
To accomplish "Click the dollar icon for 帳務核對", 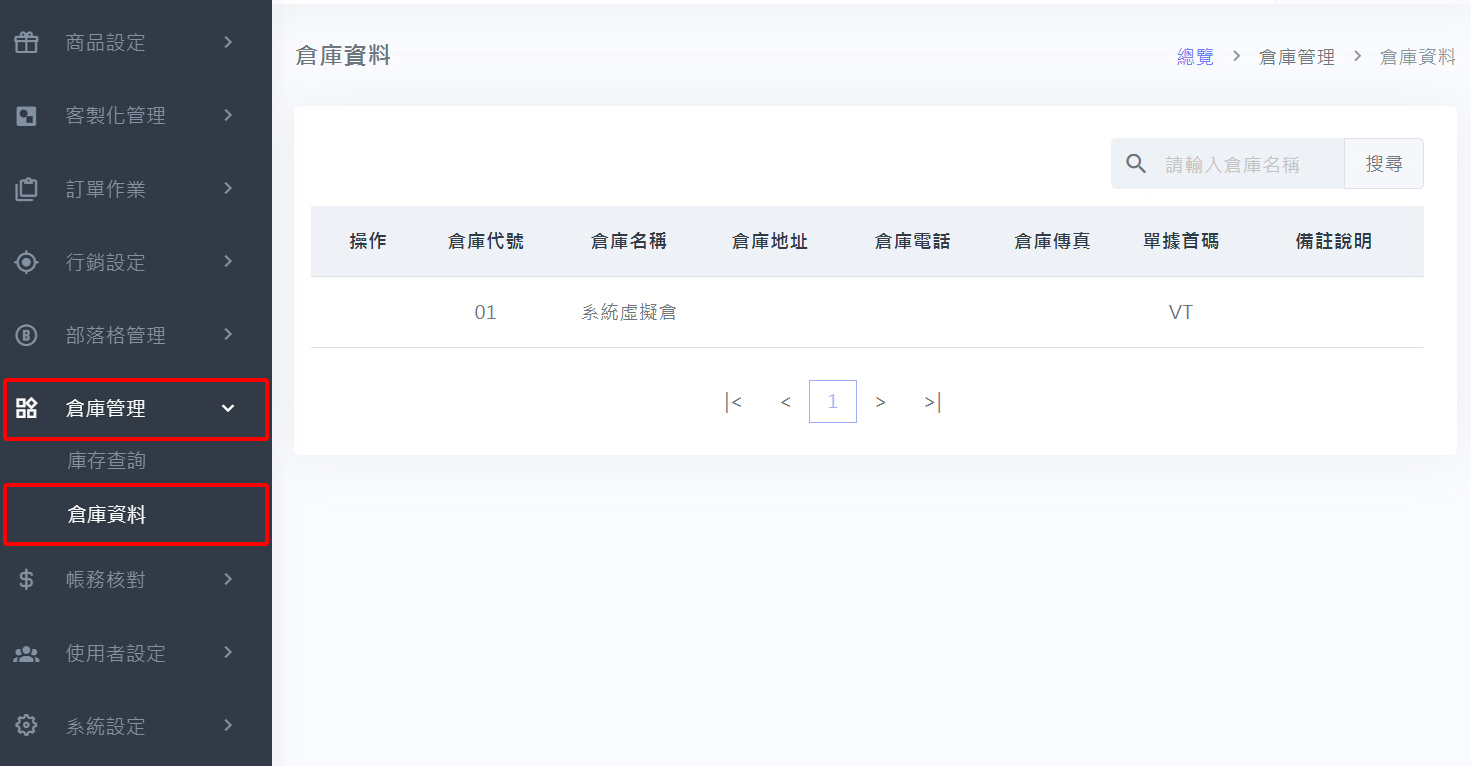I will pyautogui.click(x=27, y=579).
